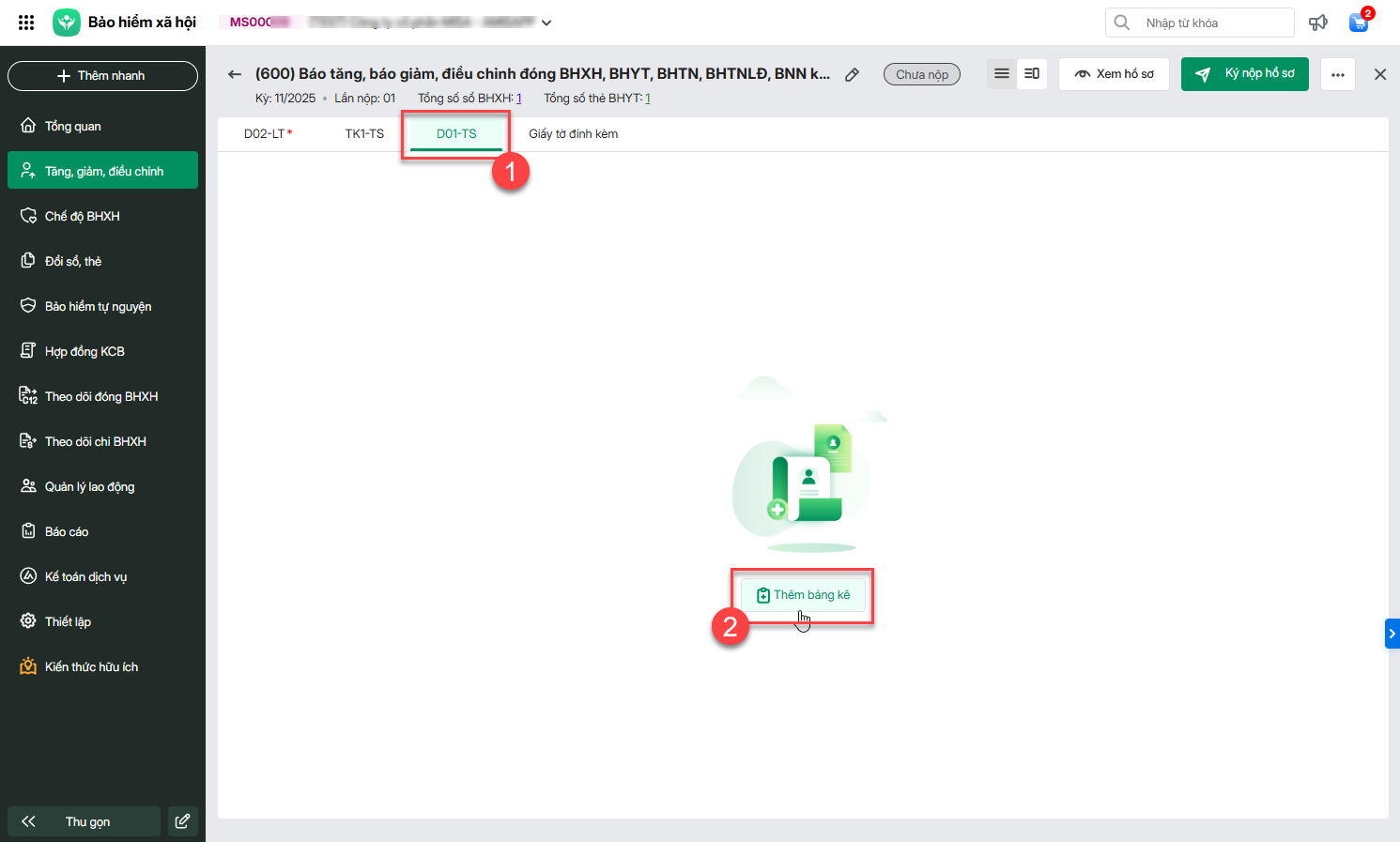Switch to the split detail view icon
This screenshot has height=842, width=1400.
[x=1031, y=73]
